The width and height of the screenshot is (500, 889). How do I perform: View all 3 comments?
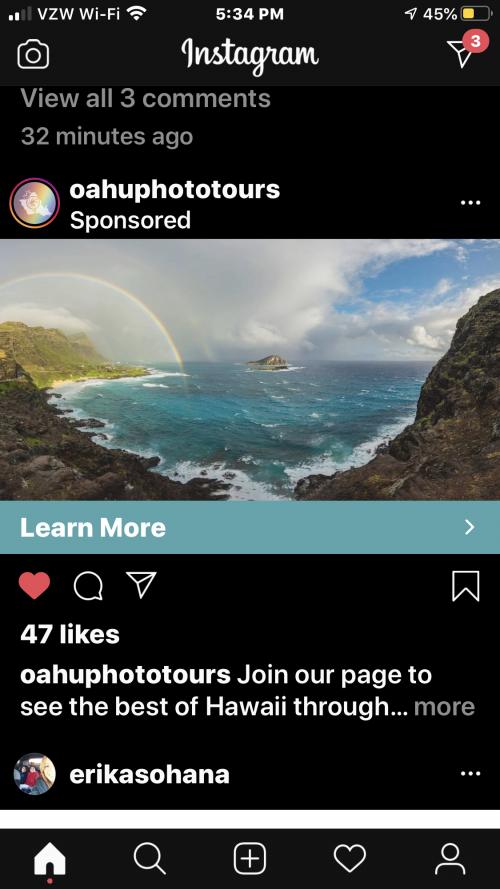click(146, 99)
